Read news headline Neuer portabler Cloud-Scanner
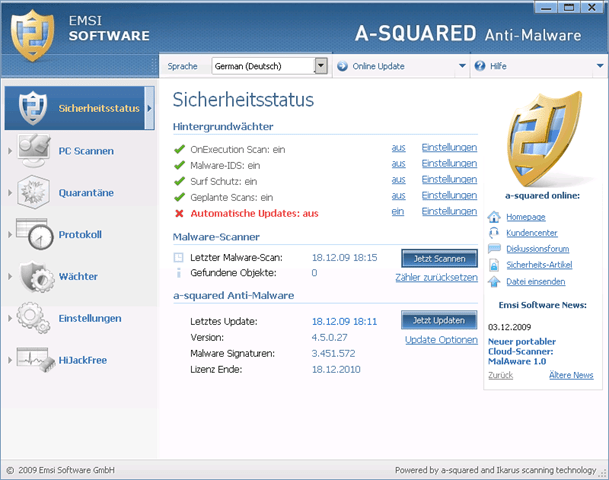The height and width of the screenshot is (480, 609). click(x=522, y=351)
